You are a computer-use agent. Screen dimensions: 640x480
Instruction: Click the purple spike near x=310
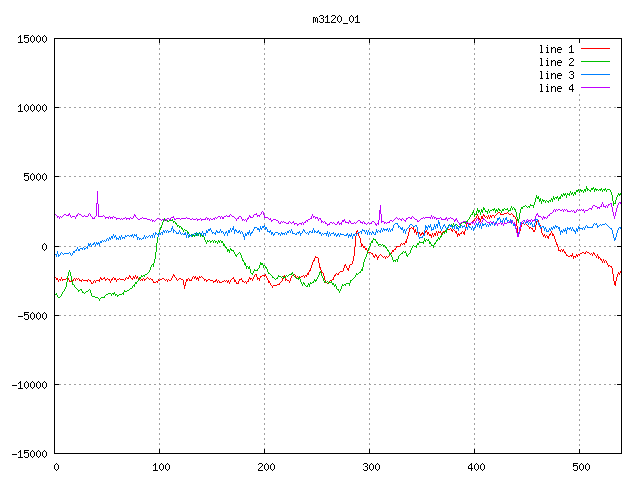click(380, 210)
